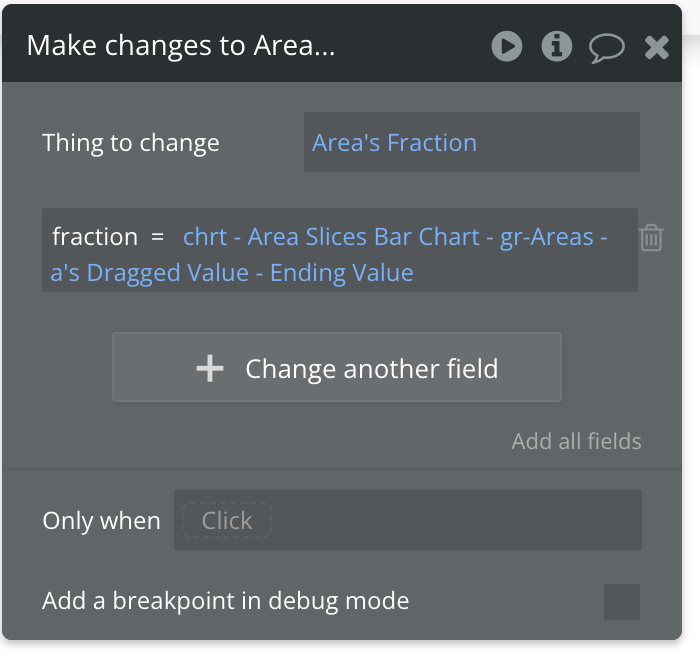700x660 pixels.
Task: Click the Make changes to Area title text
Action: [180, 46]
